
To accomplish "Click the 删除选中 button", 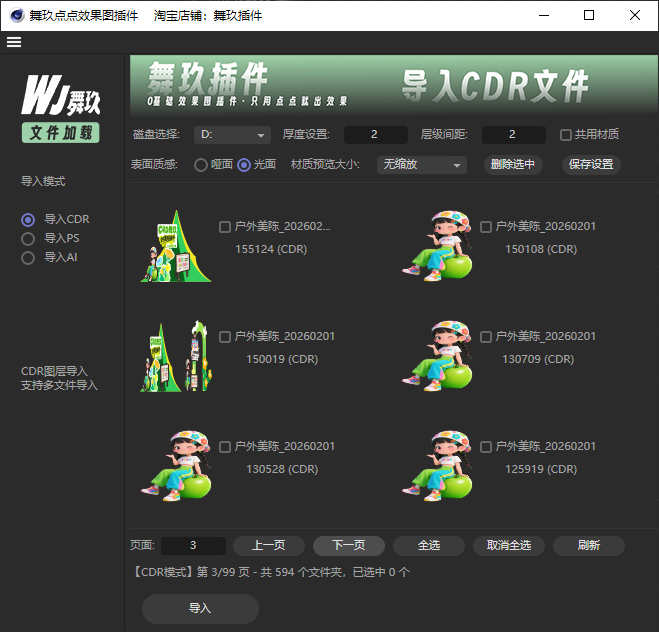I will click(x=513, y=164).
